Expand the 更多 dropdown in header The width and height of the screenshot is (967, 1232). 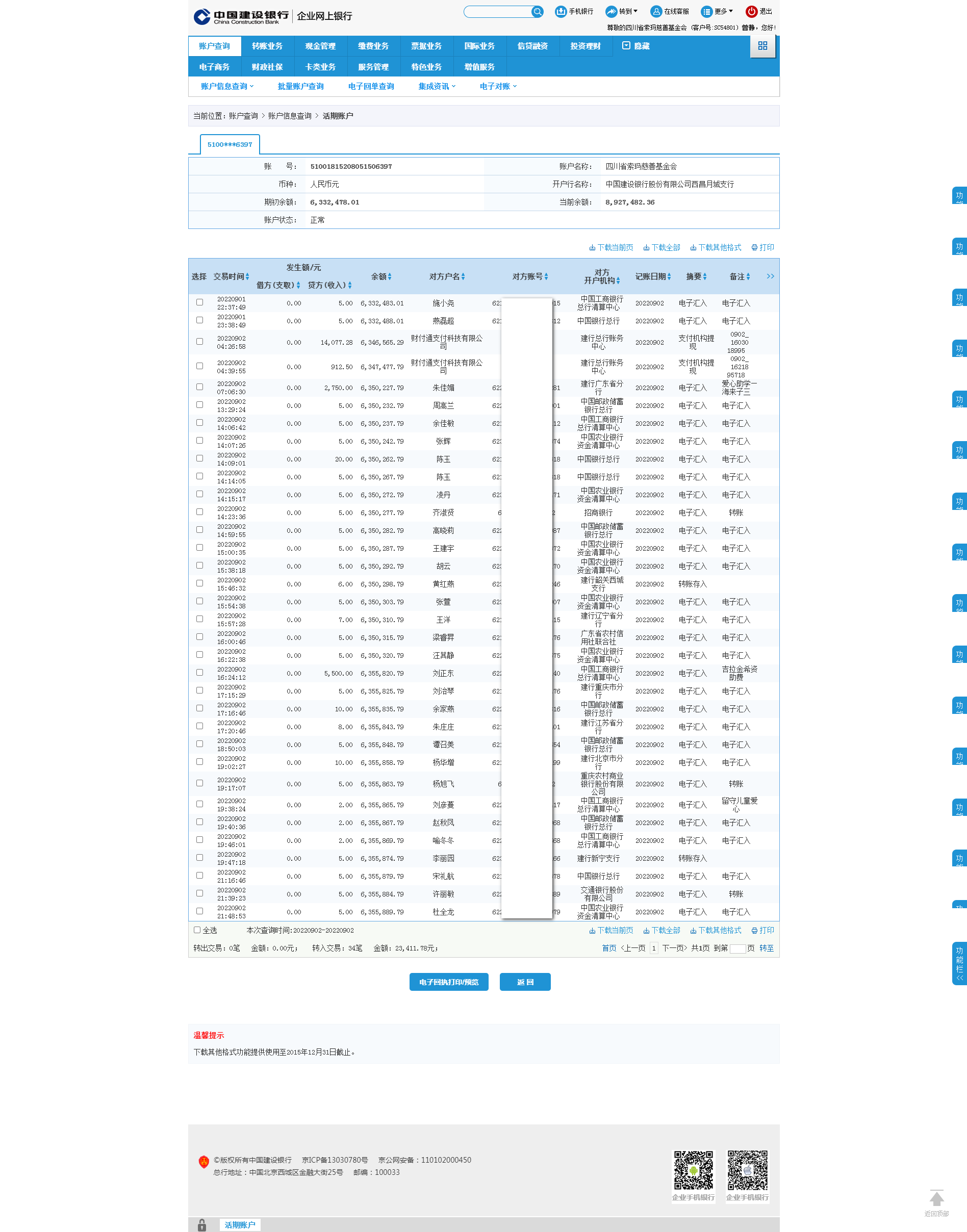(731, 11)
